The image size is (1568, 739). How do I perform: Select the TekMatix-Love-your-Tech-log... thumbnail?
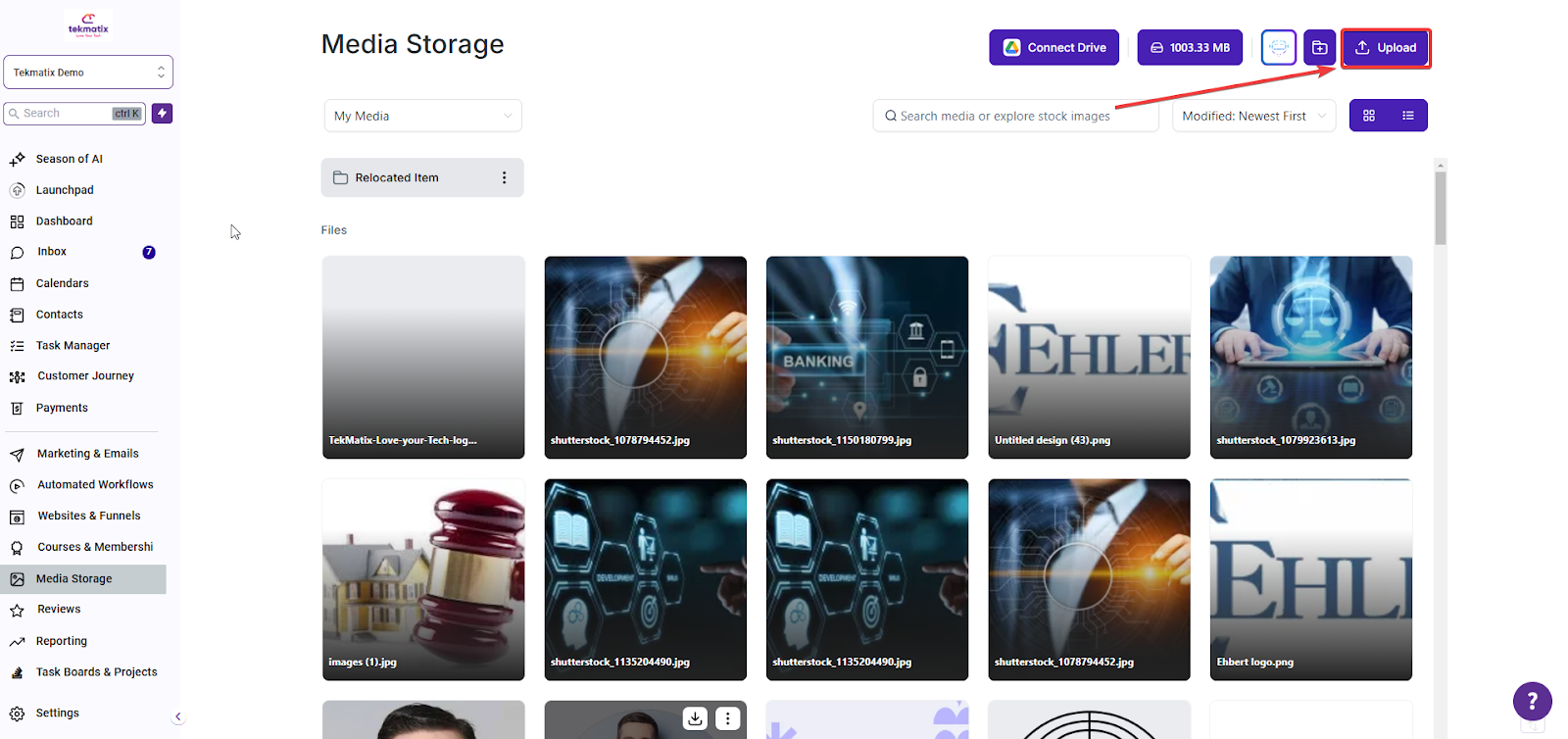pyautogui.click(x=423, y=357)
